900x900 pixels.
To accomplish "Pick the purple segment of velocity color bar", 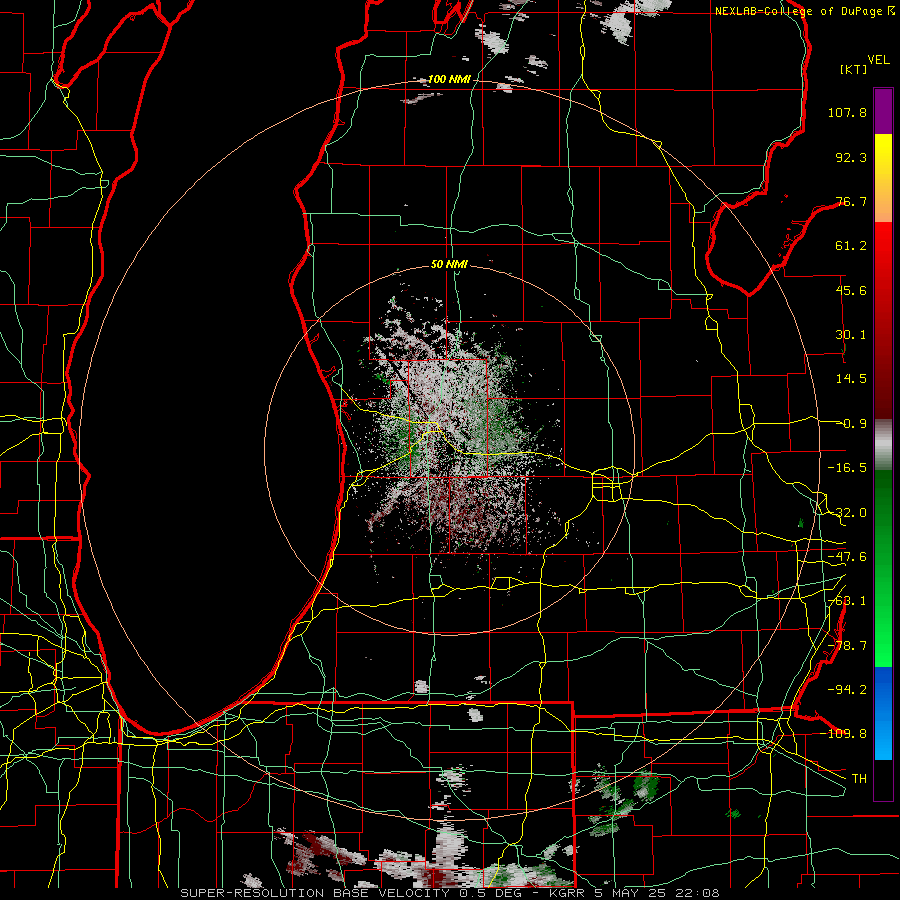I will [x=883, y=111].
